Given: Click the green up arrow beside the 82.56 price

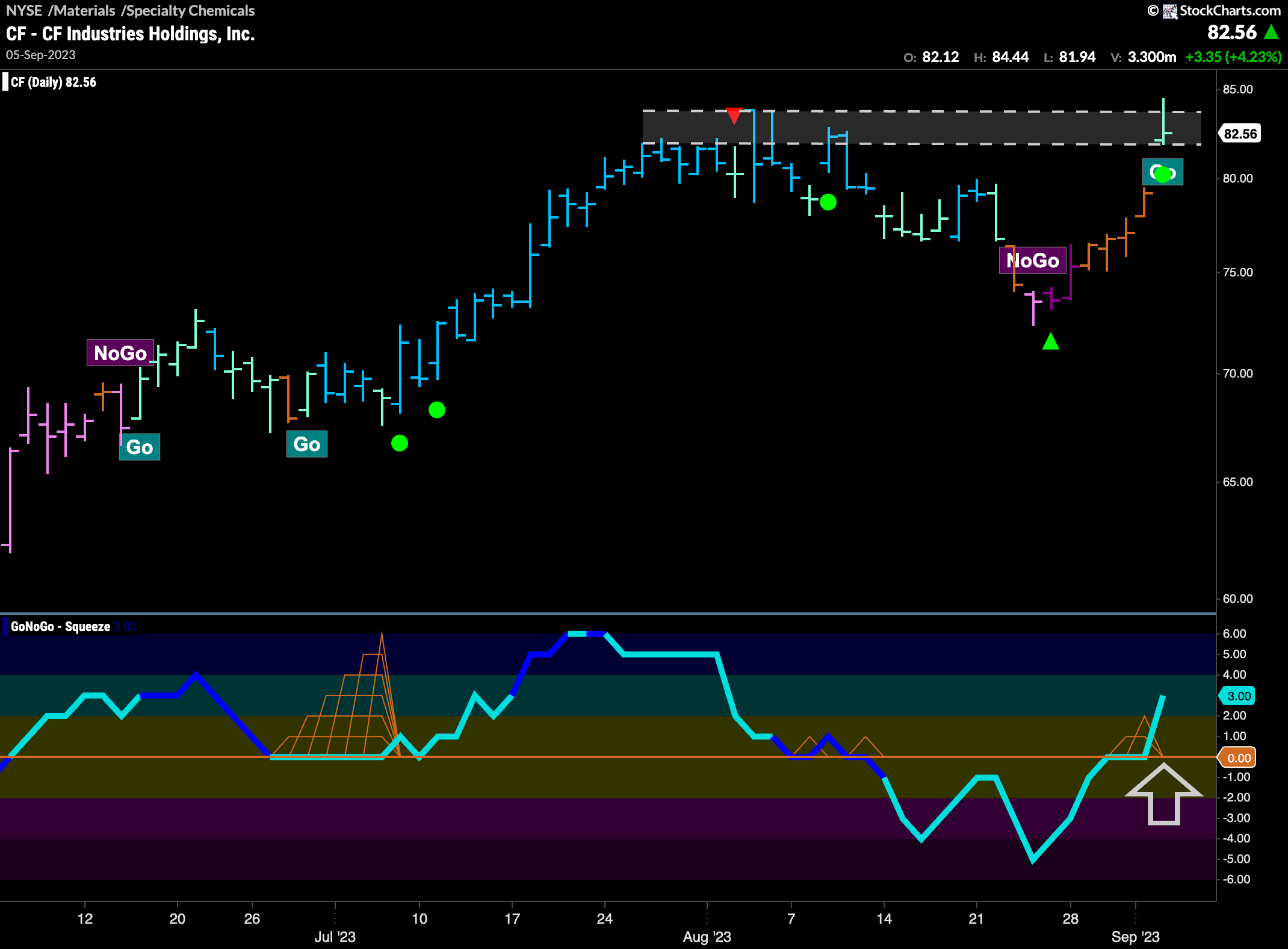Looking at the screenshot, I should [x=1271, y=32].
